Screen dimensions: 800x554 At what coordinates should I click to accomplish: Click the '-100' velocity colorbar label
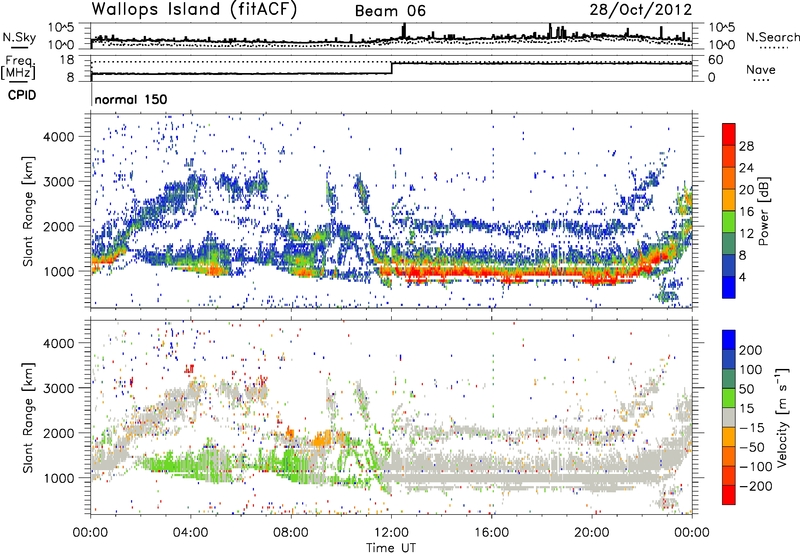[756, 467]
